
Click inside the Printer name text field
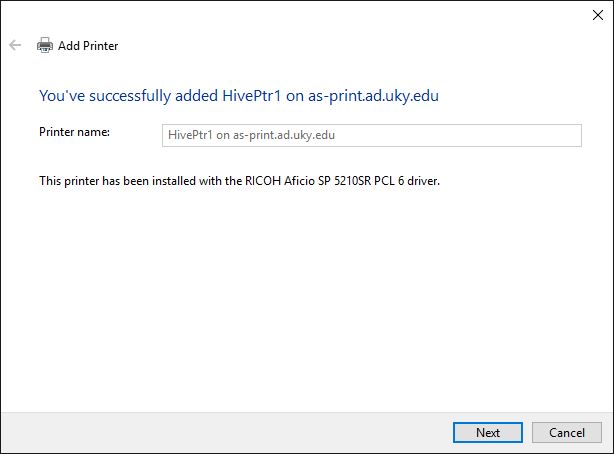372,136
